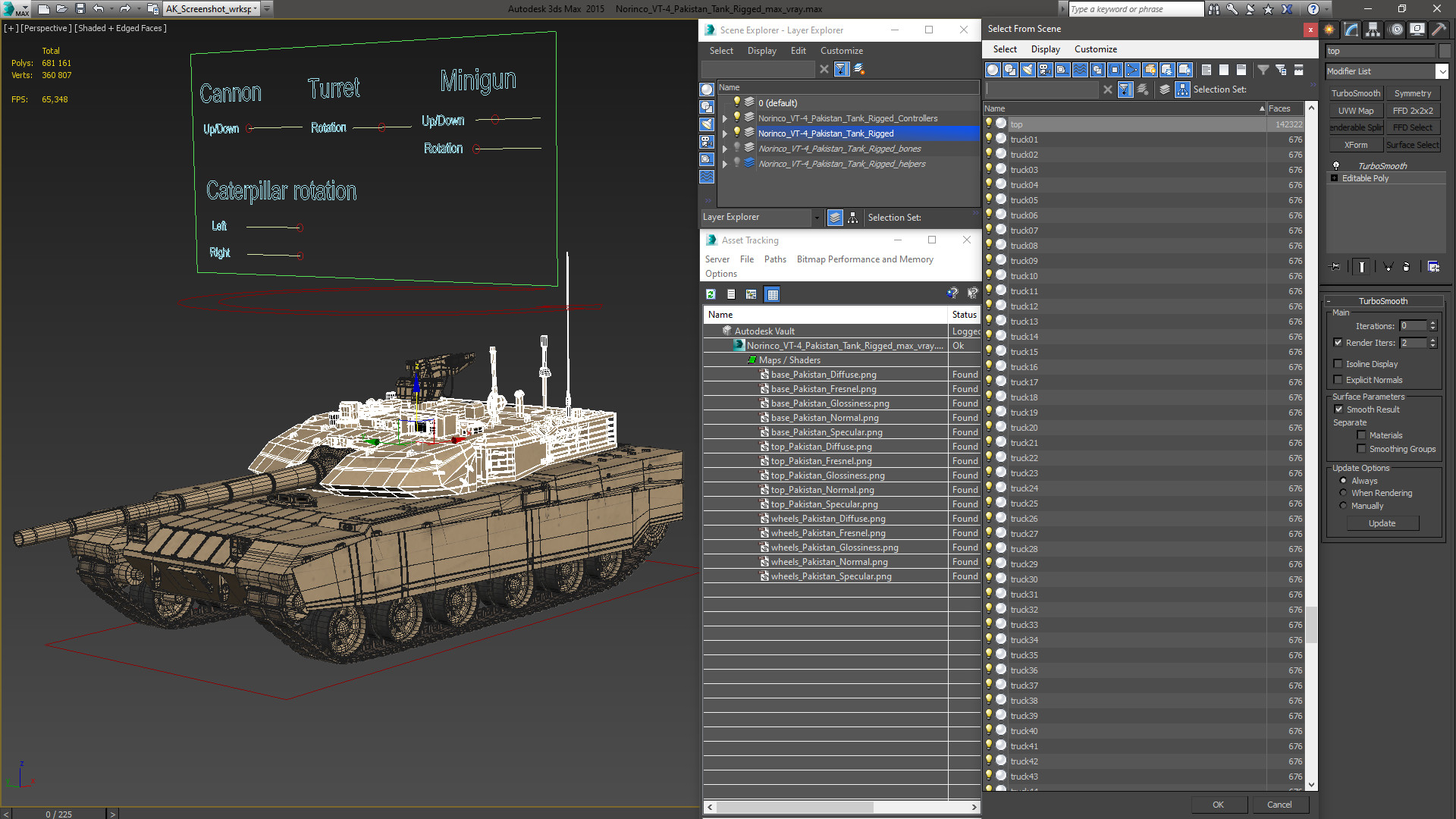Enable Isoline Display checkbox

(x=1338, y=364)
